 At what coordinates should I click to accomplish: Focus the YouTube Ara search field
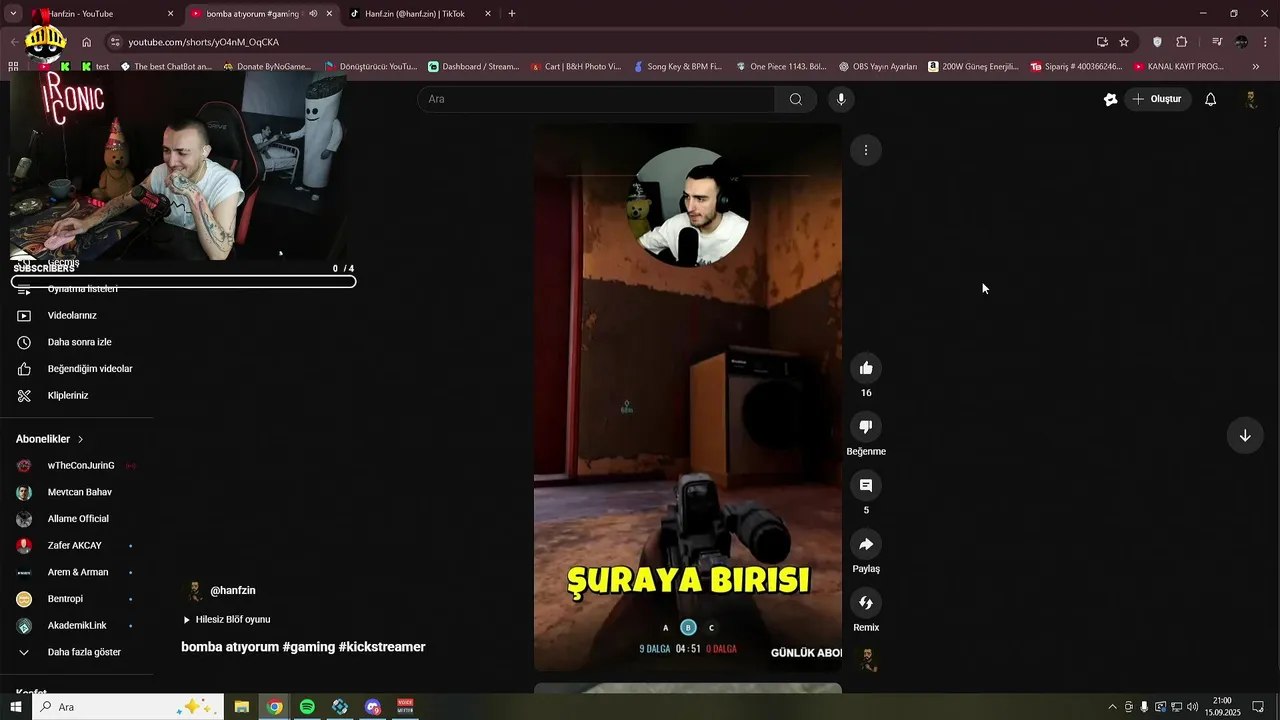(x=596, y=99)
